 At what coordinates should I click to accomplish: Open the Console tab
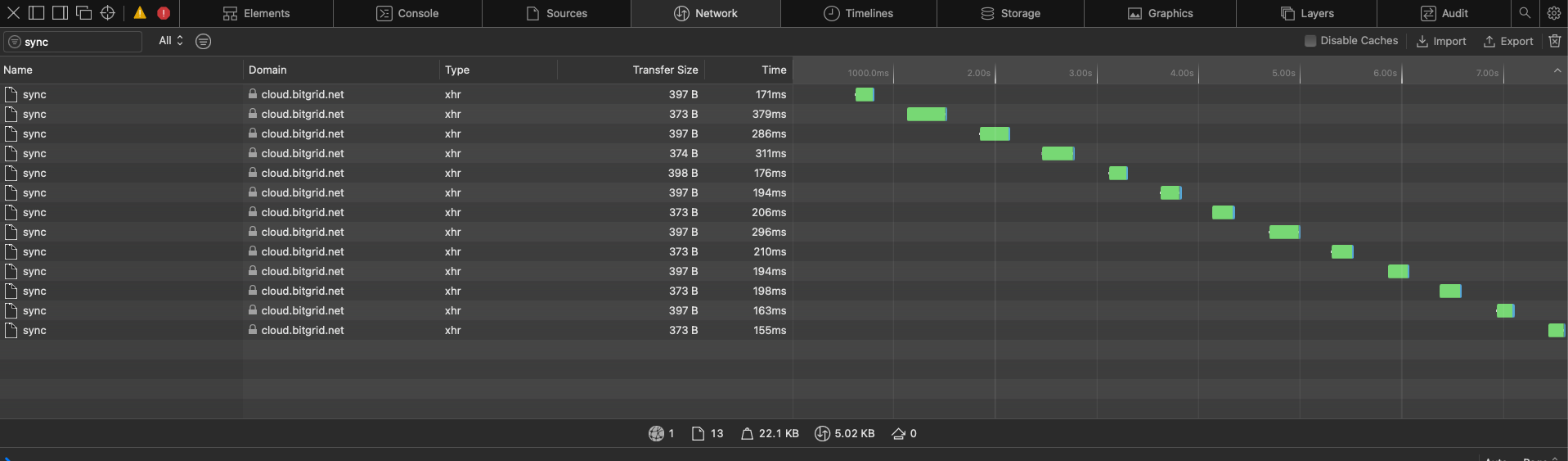tap(407, 13)
